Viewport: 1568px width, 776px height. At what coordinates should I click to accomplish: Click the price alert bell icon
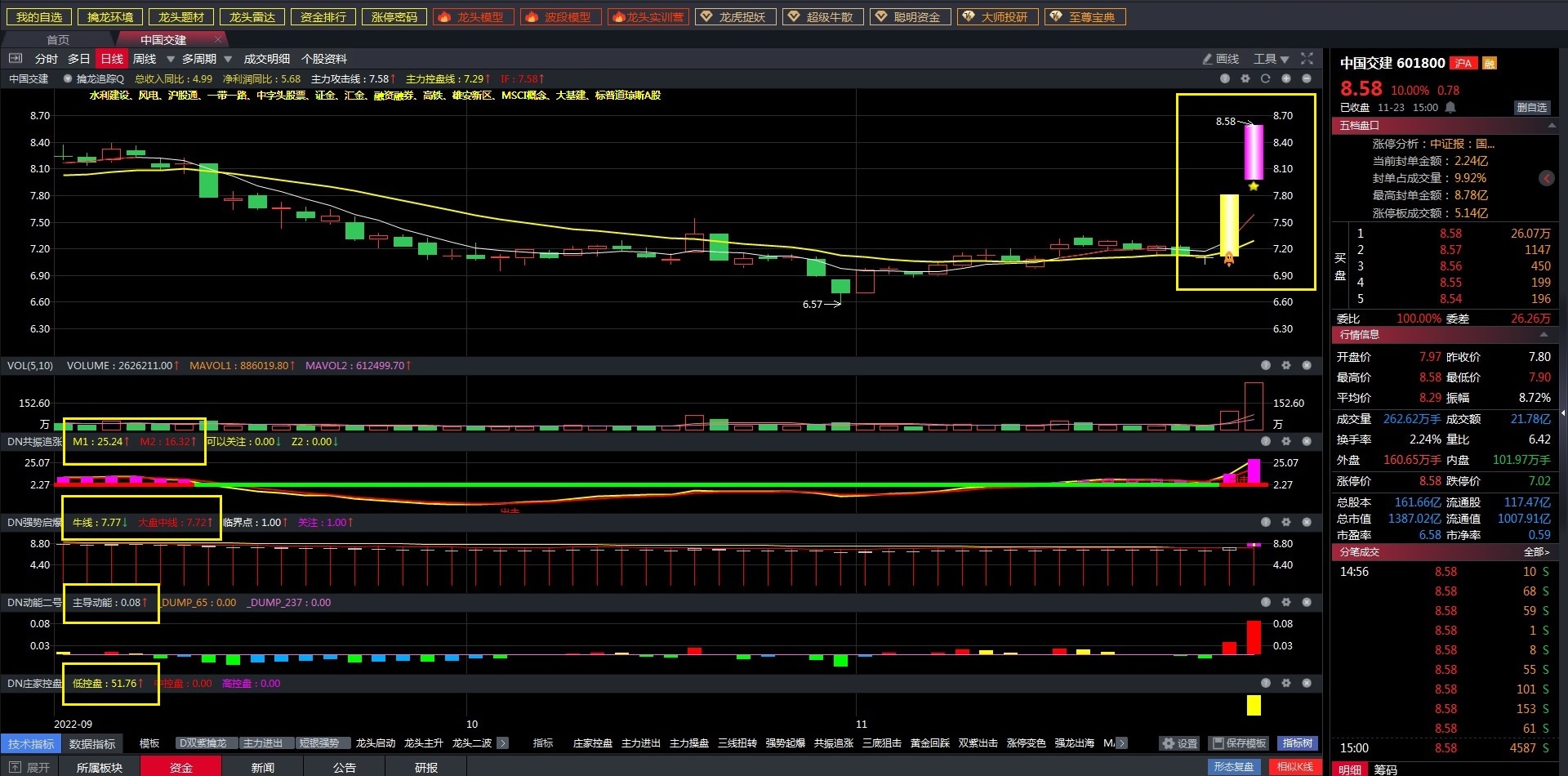(x=1450, y=108)
